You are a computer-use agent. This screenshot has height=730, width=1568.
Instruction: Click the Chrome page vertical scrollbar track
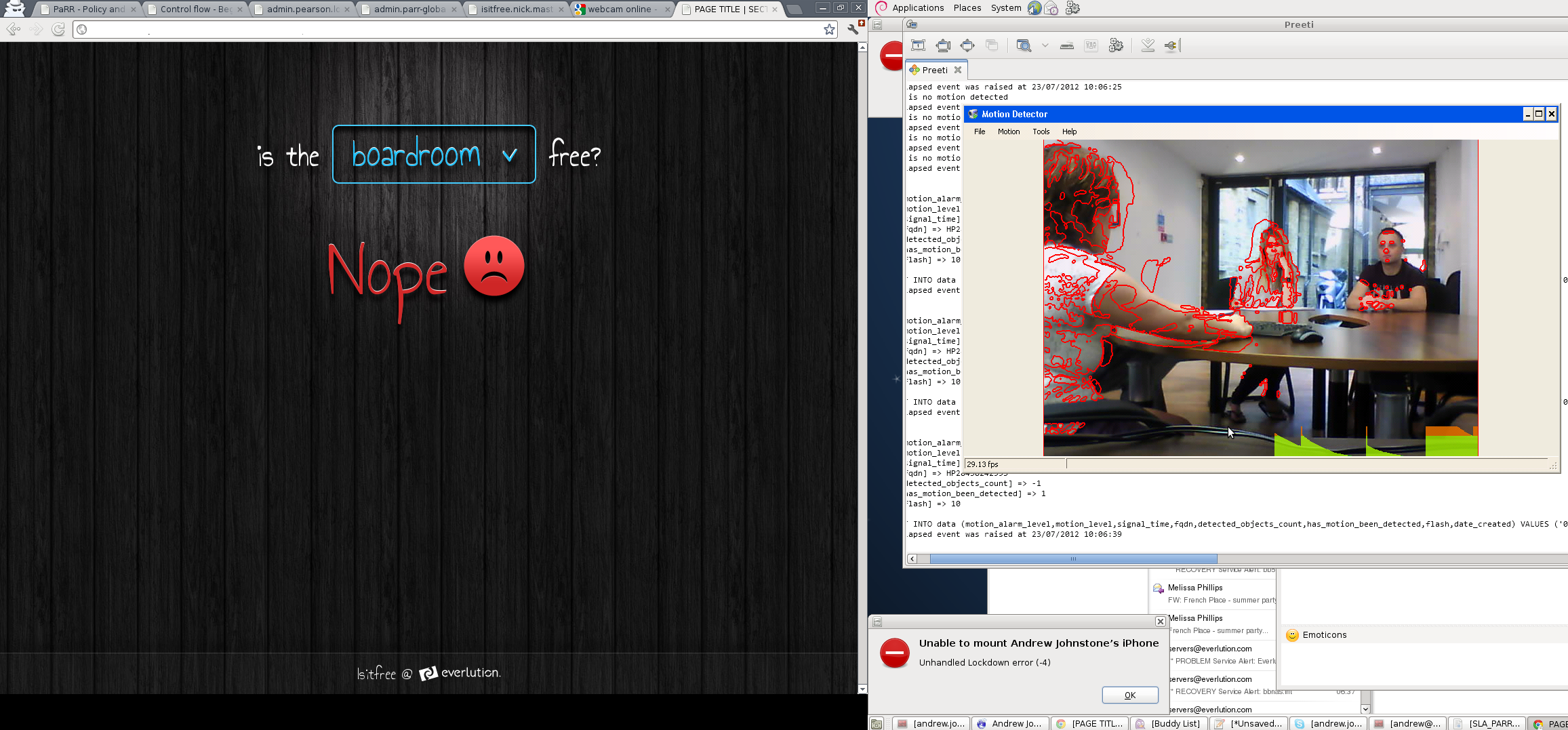862,367
